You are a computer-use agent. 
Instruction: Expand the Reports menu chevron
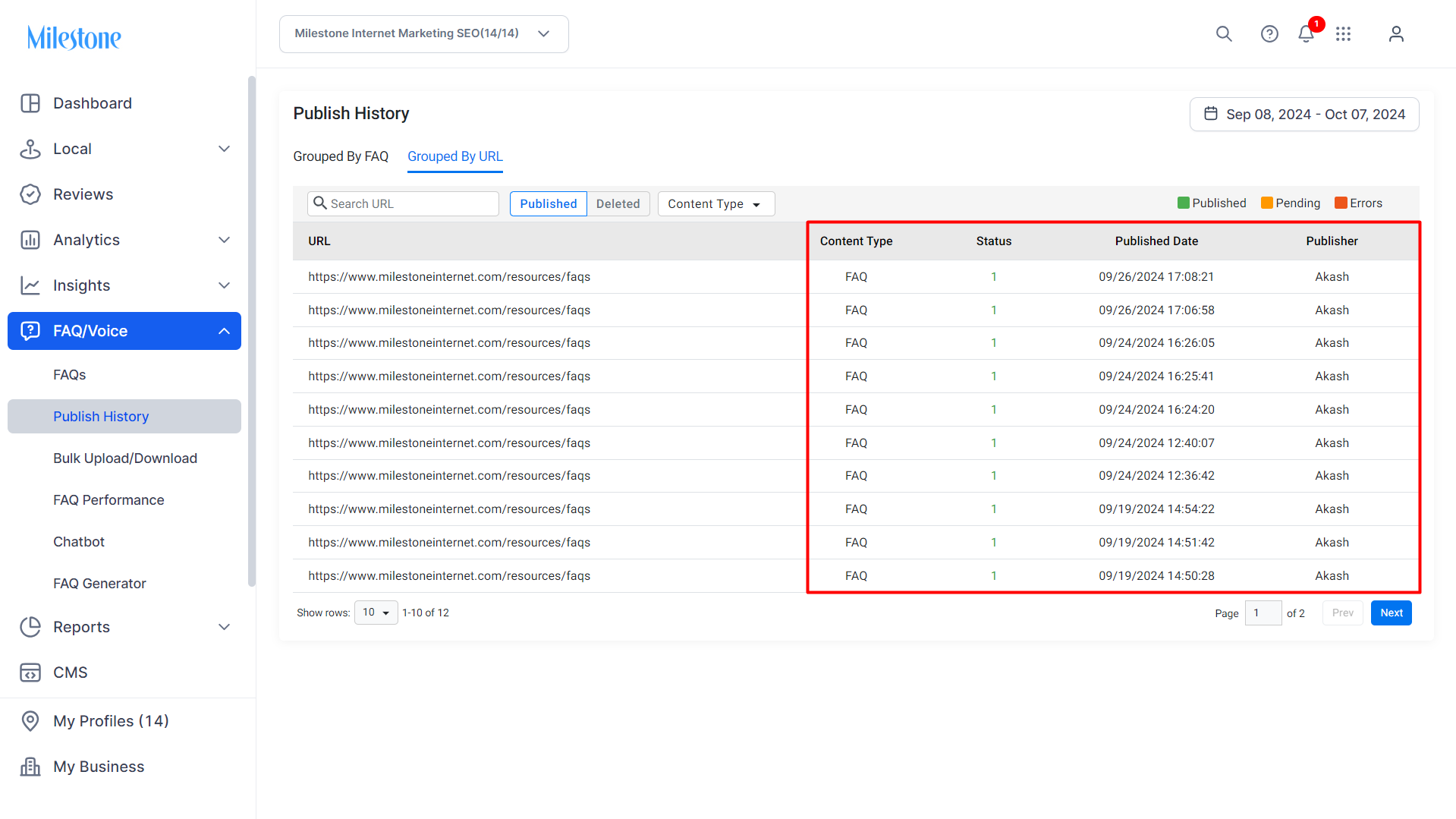tap(224, 627)
